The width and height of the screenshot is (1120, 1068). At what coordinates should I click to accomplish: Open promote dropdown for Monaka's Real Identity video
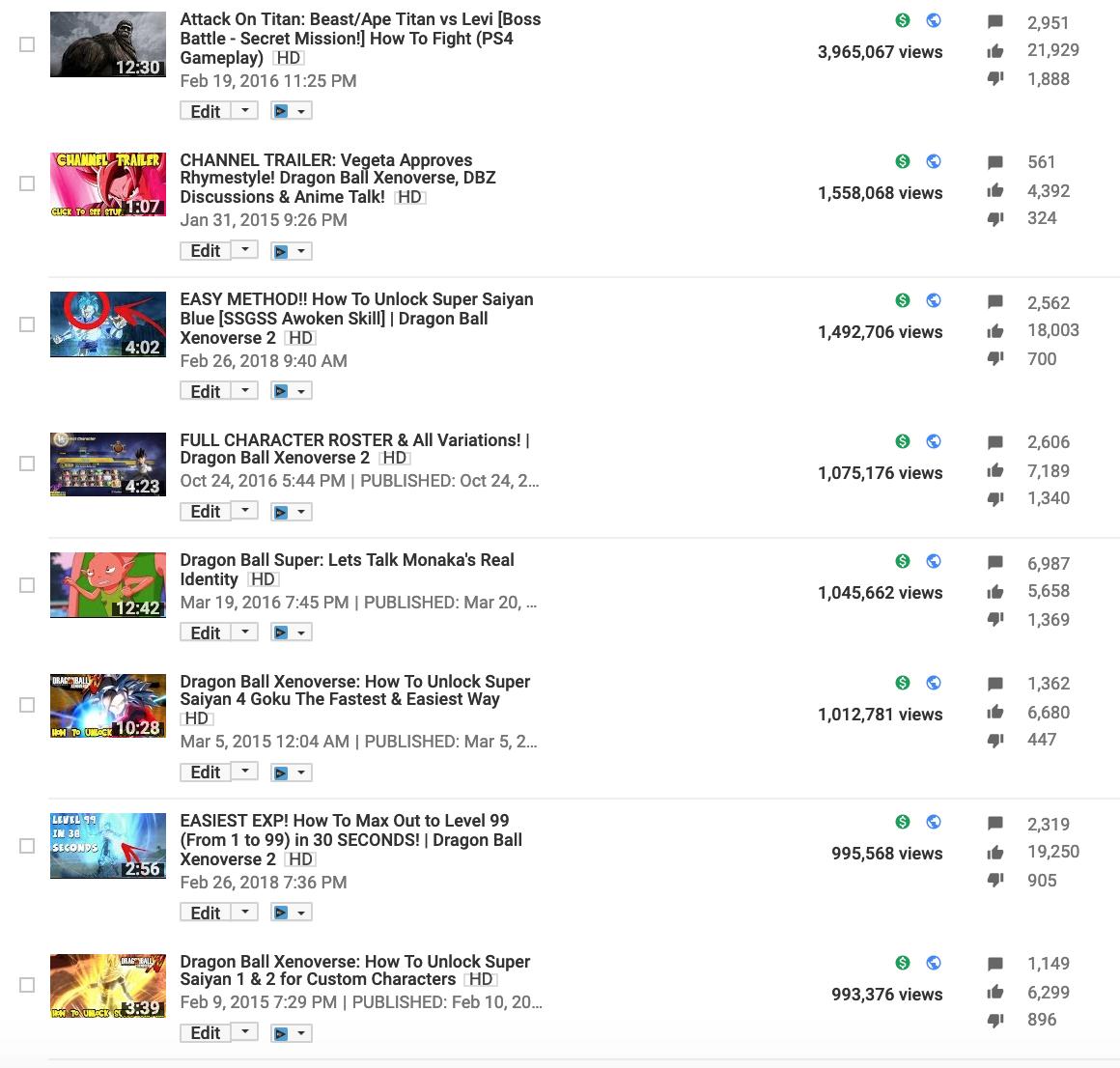pyautogui.click(x=292, y=632)
